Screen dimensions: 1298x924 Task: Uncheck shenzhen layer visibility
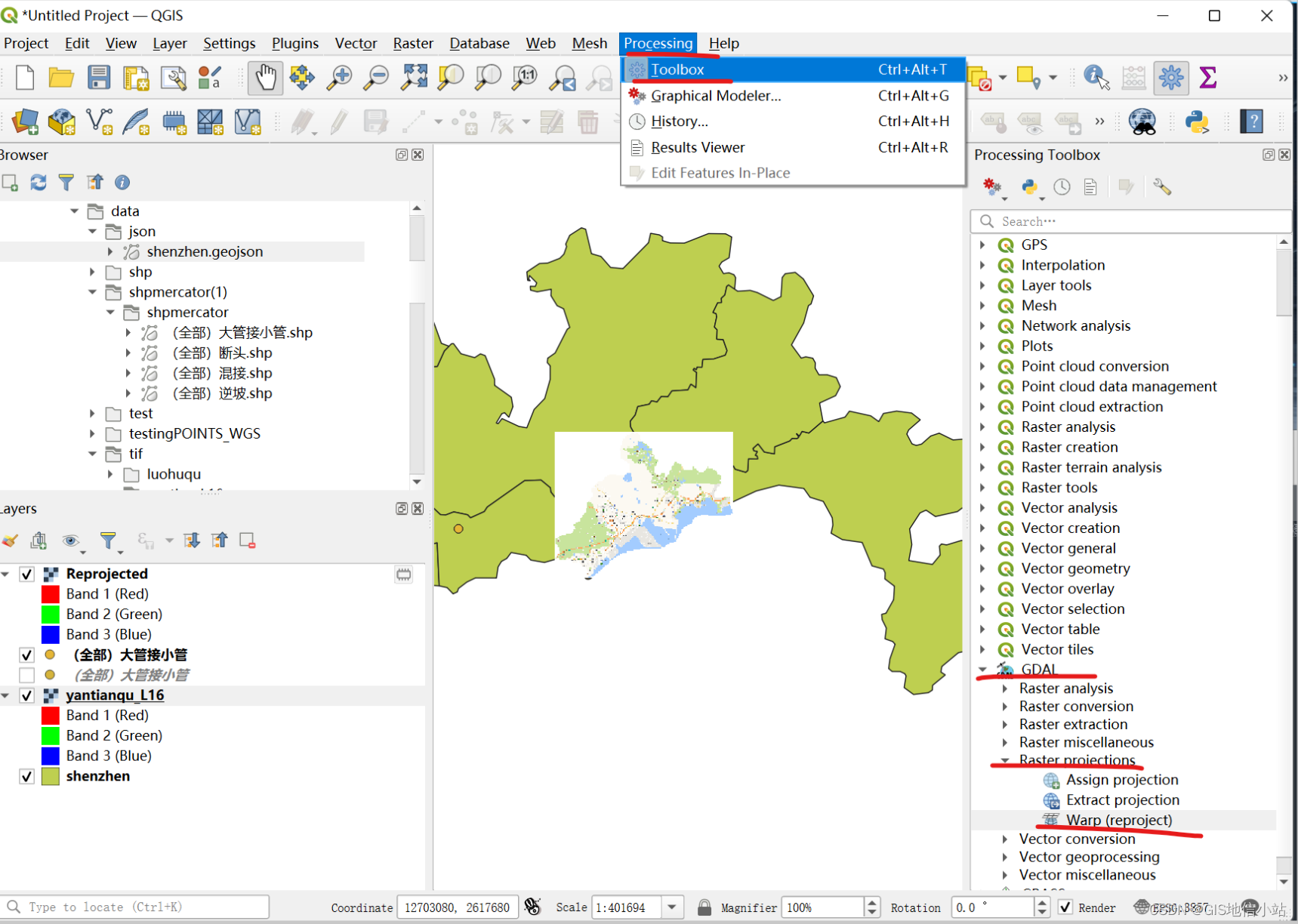click(x=27, y=777)
